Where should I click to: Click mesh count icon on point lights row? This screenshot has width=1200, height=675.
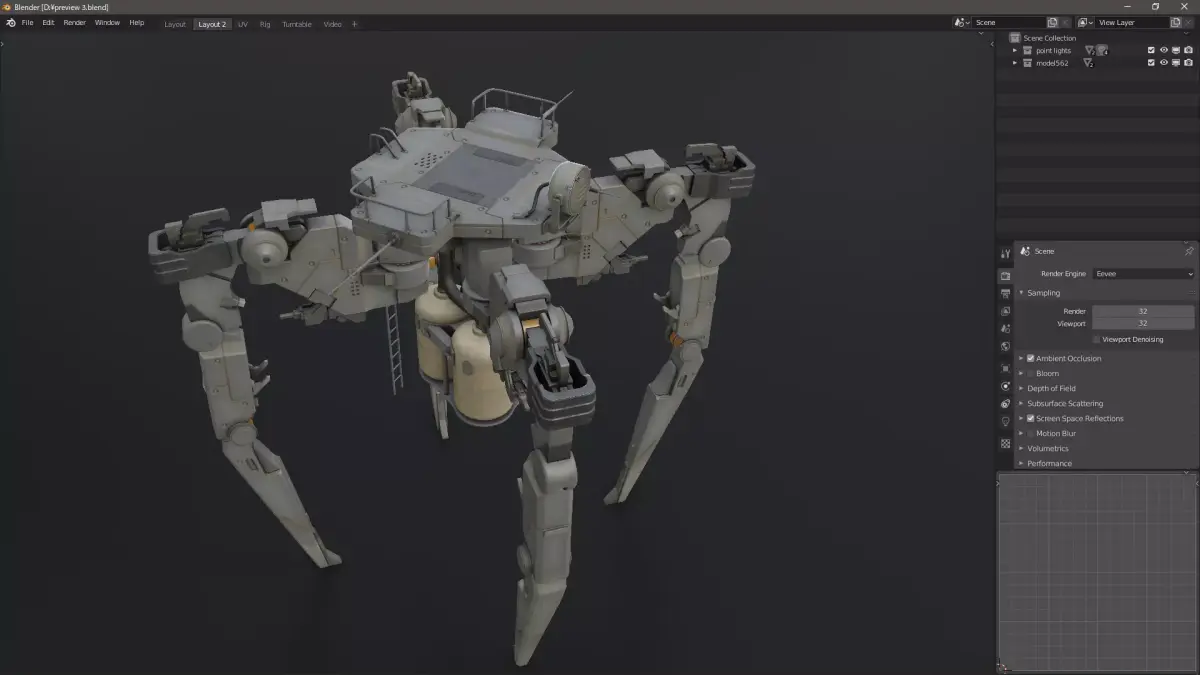click(1090, 51)
